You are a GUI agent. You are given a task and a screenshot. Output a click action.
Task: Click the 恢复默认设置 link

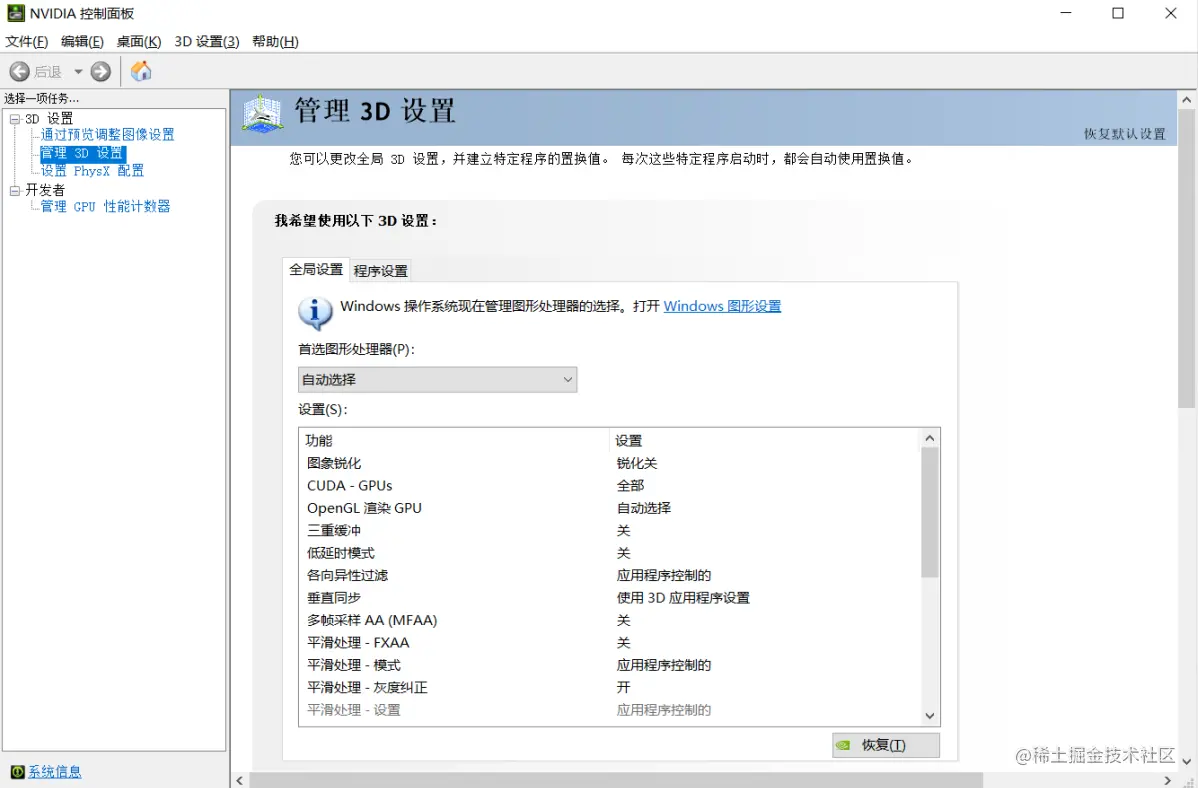[1125, 134]
